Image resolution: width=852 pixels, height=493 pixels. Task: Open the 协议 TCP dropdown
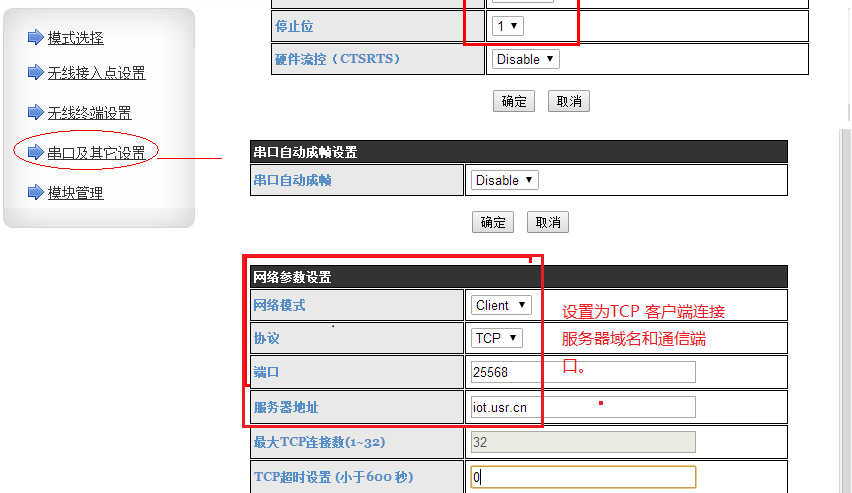point(496,338)
